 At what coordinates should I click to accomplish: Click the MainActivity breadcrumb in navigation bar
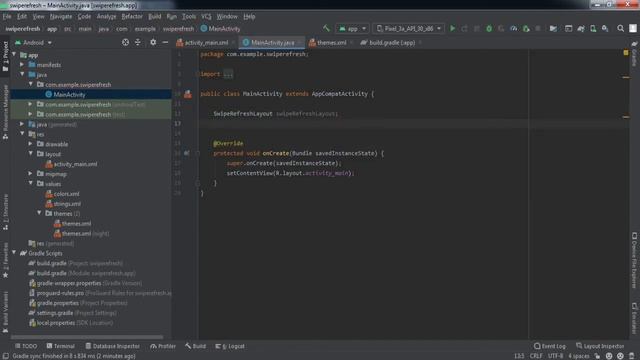220,29
